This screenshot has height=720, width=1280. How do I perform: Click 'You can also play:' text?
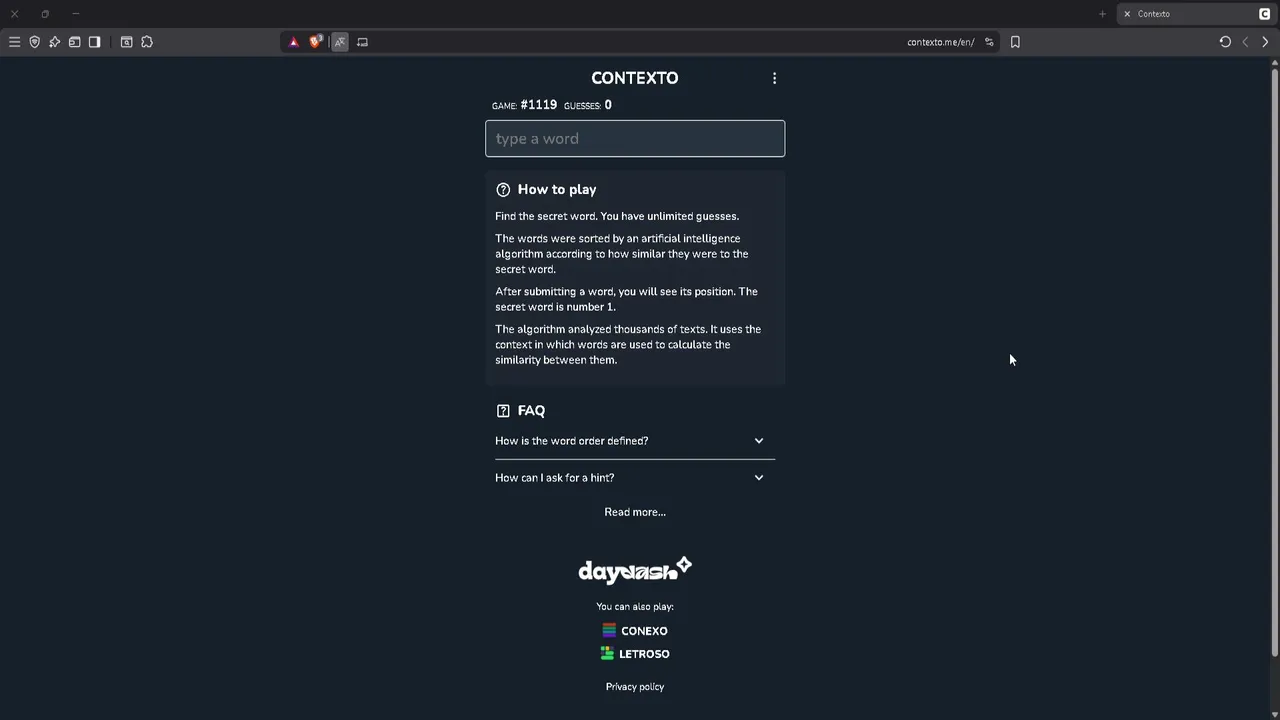pyautogui.click(x=635, y=606)
